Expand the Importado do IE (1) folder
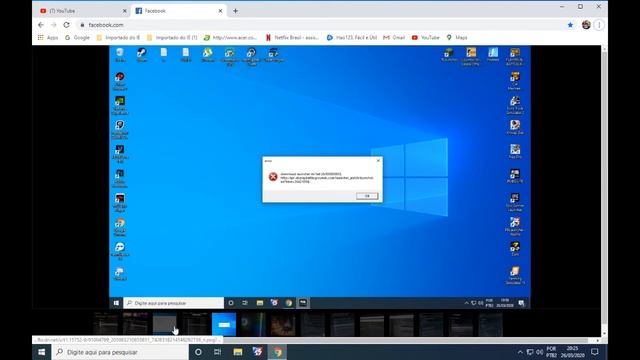The height and width of the screenshot is (360, 640). [x=172, y=38]
